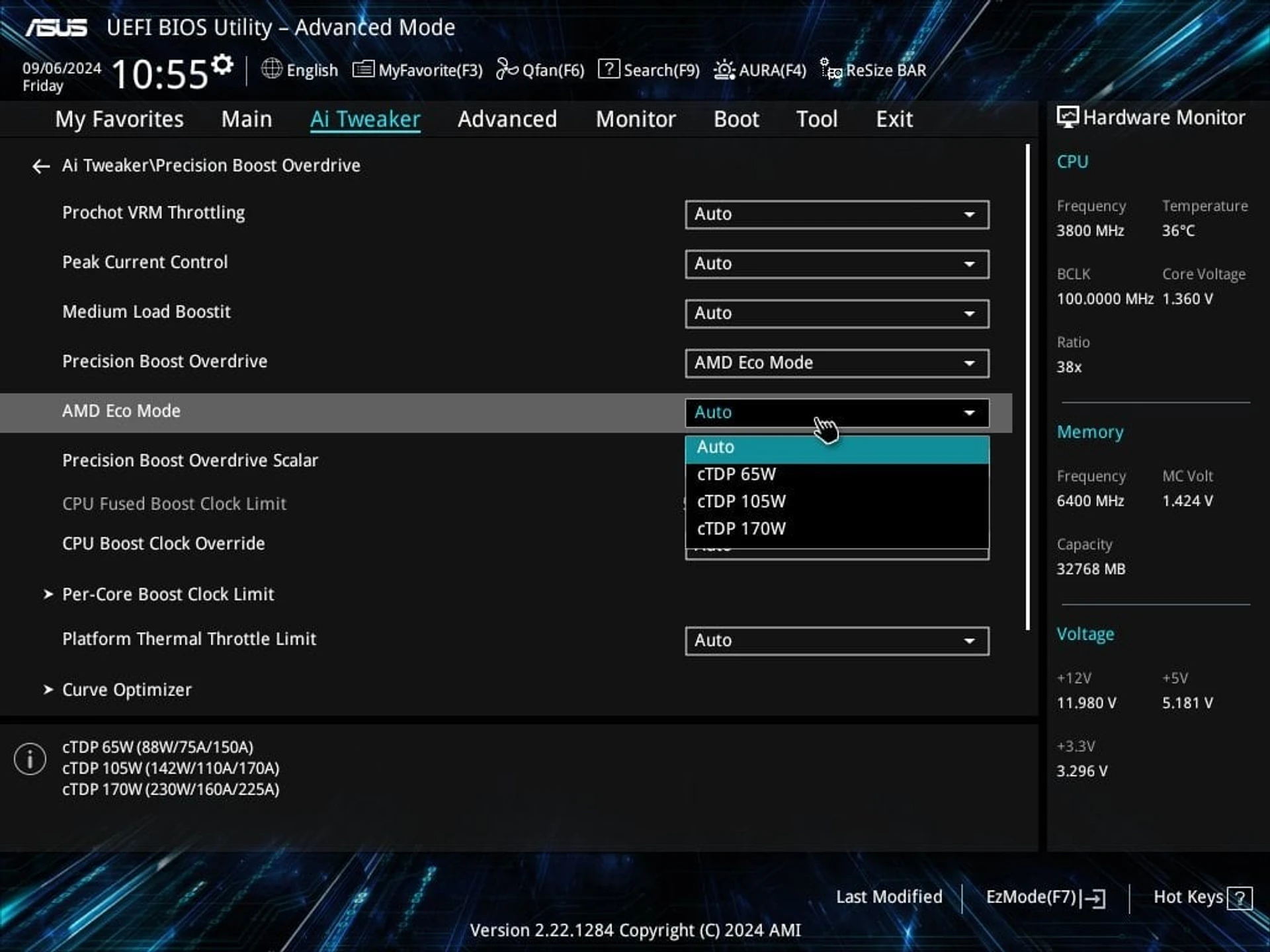Click the BCLK value 100.0000 MHz

(x=1105, y=299)
